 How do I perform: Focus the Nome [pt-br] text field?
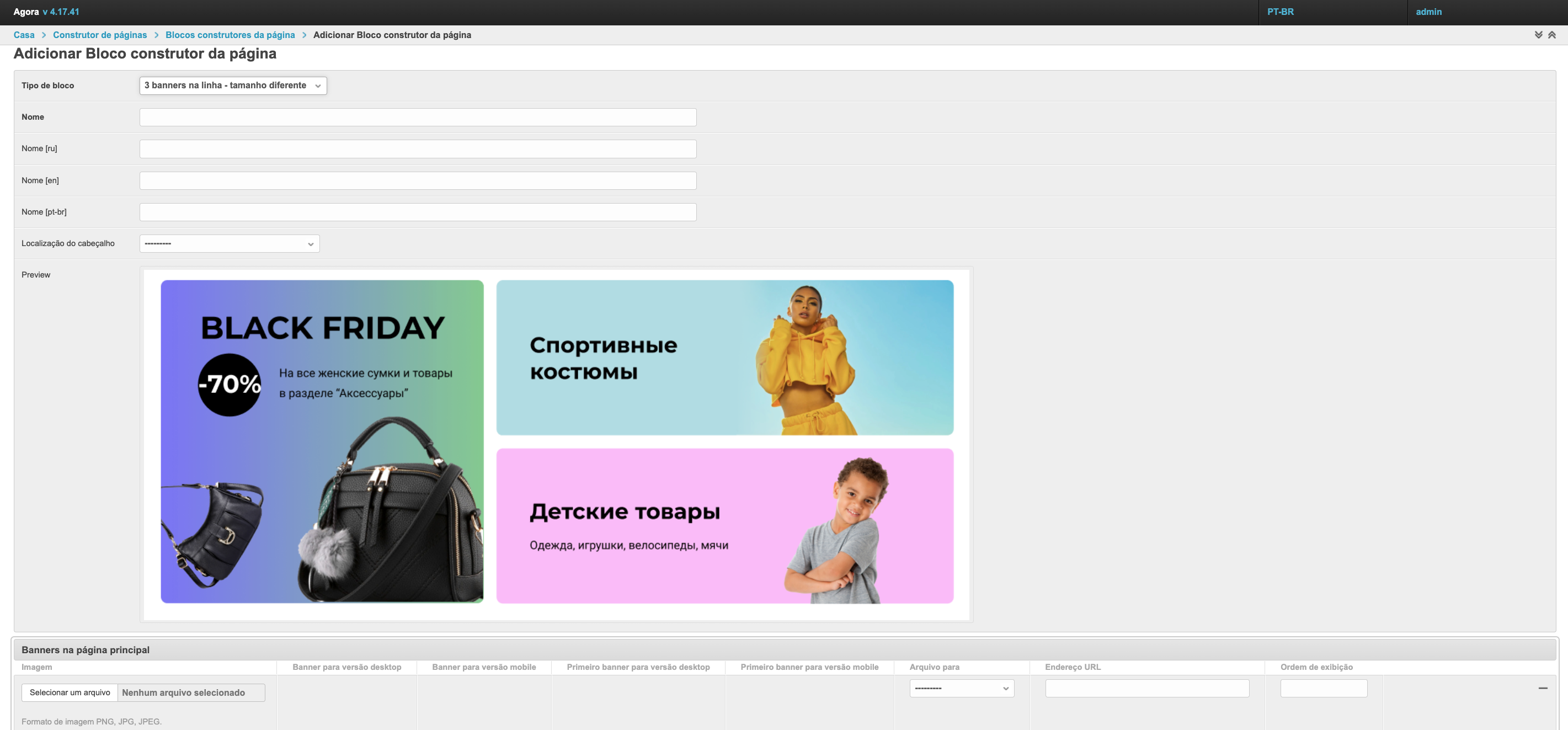point(418,212)
